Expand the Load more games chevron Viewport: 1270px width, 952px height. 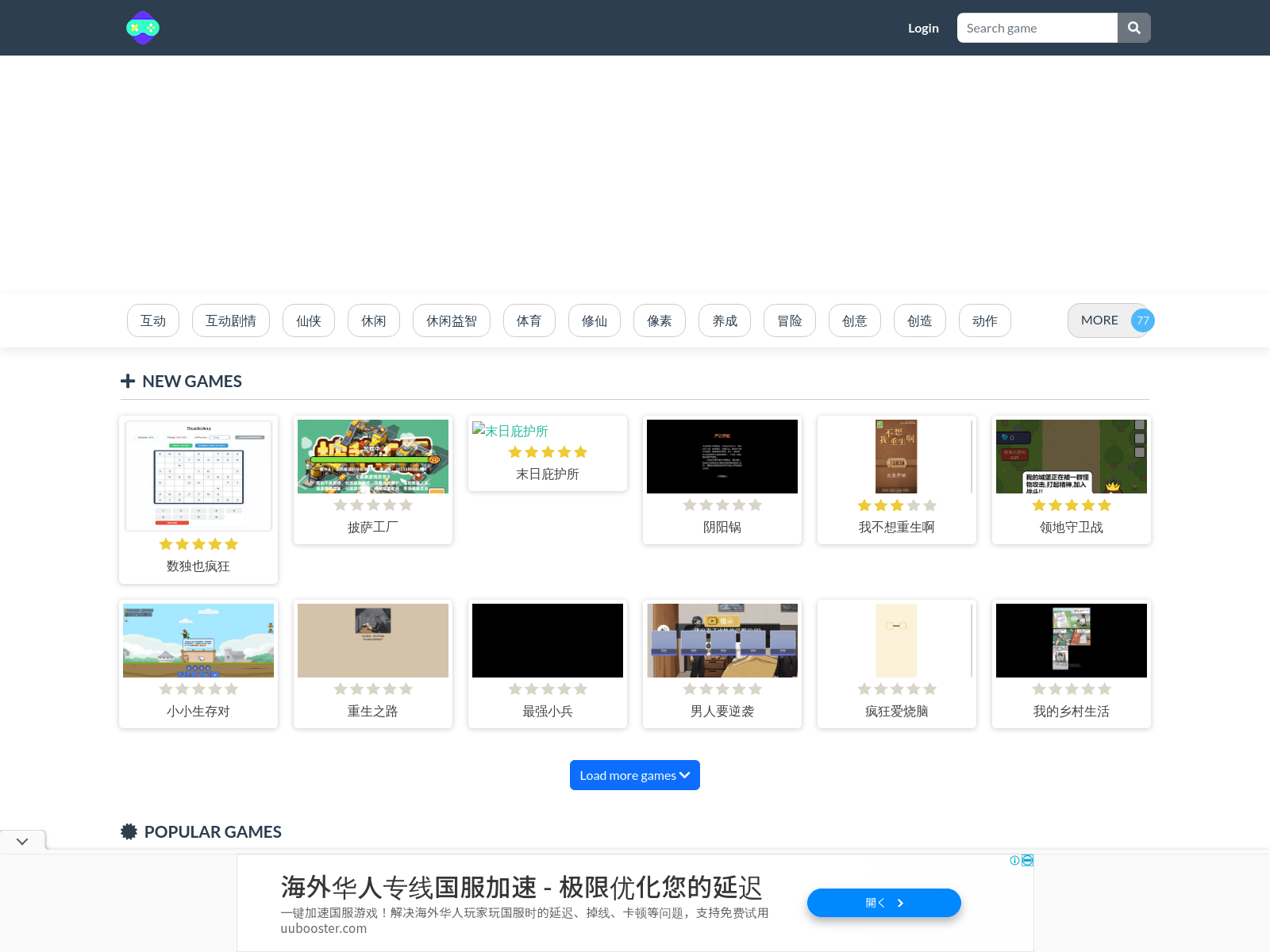684,775
